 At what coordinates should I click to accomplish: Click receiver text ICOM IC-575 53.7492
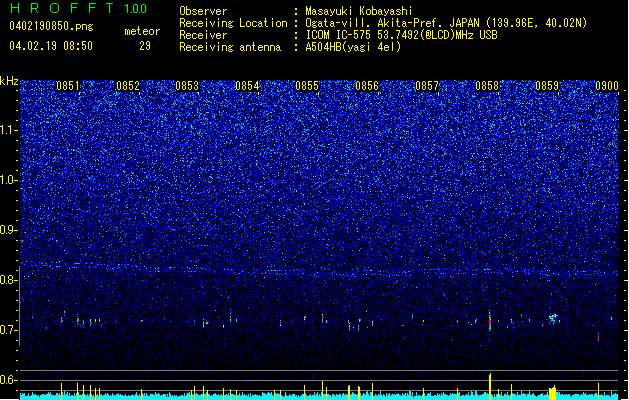(401, 35)
